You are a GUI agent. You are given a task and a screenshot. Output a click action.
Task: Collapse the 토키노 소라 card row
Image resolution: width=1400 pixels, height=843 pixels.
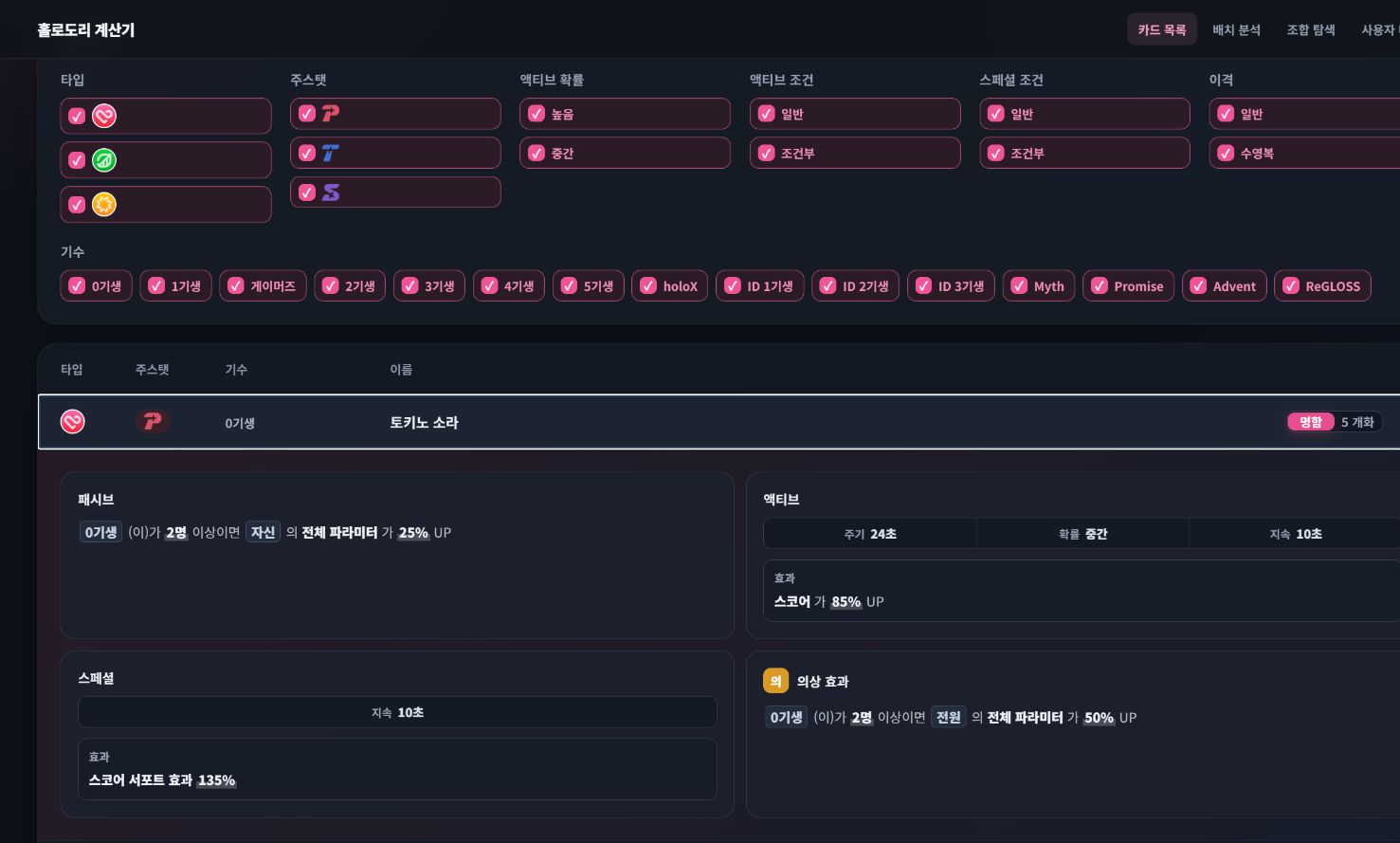click(718, 422)
